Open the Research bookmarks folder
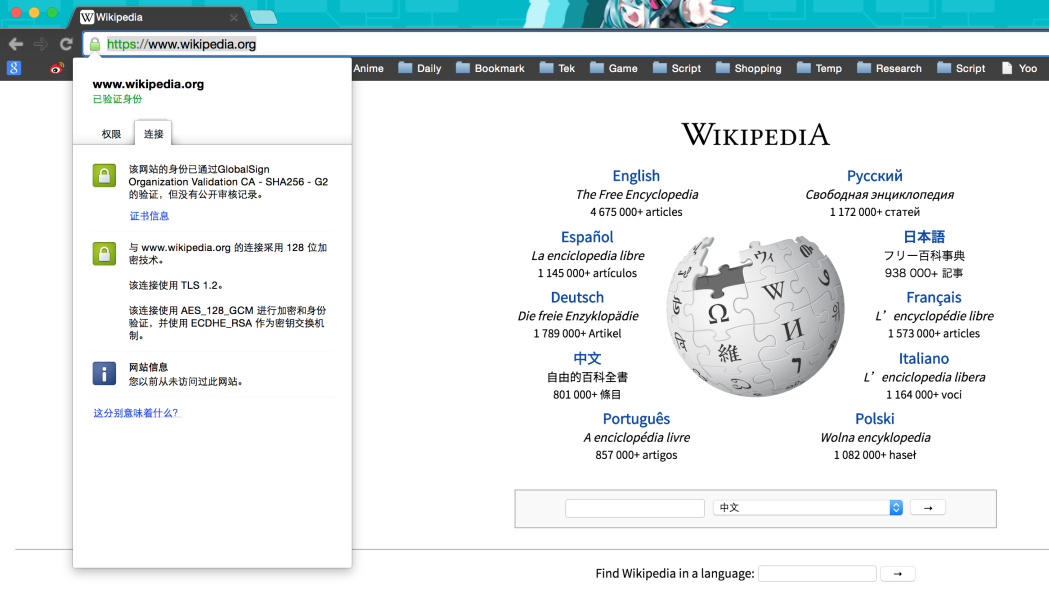 pyautogui.click(x=890, y=68)
